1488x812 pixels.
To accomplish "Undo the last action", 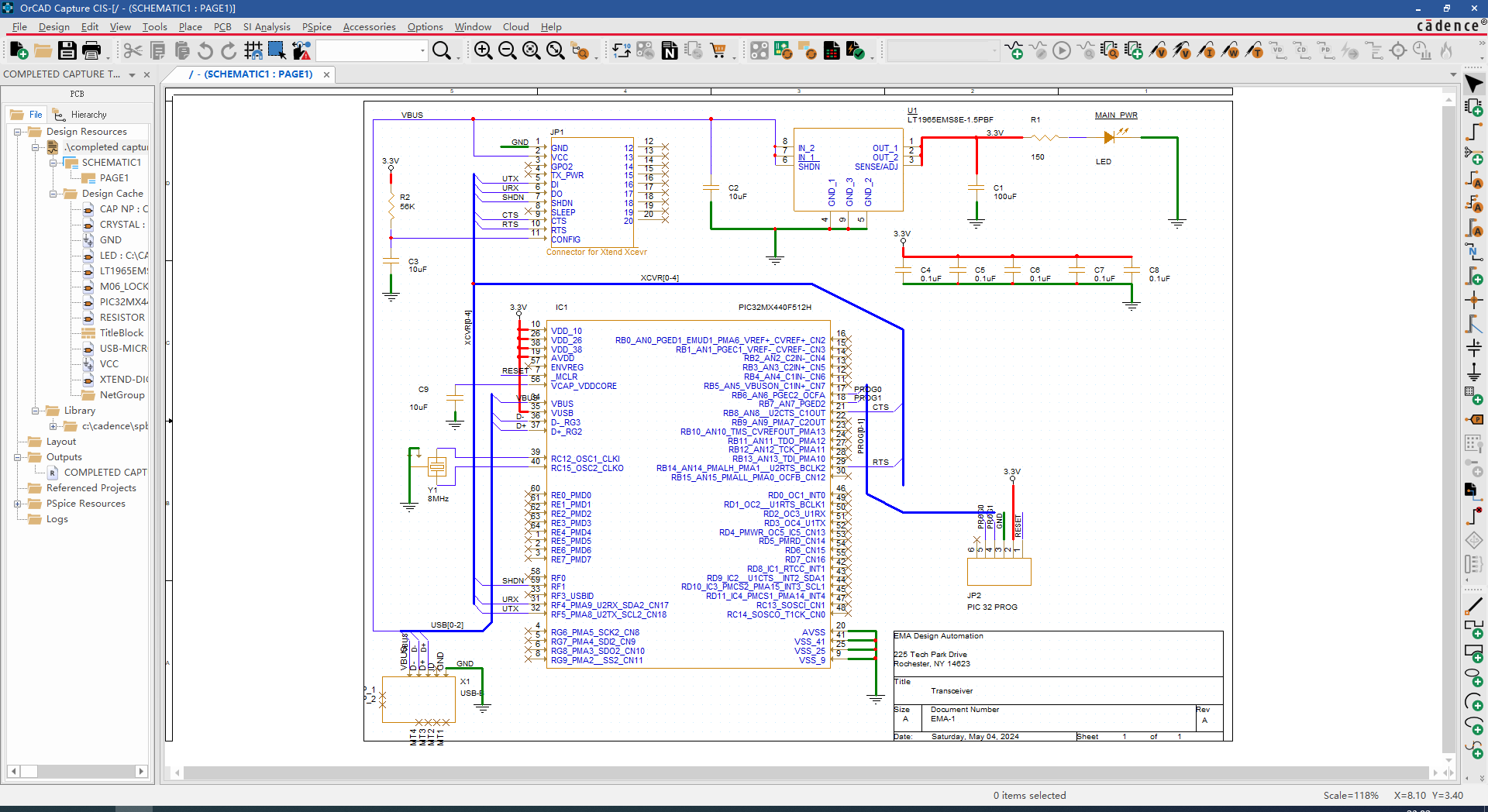I will [205, 51].
